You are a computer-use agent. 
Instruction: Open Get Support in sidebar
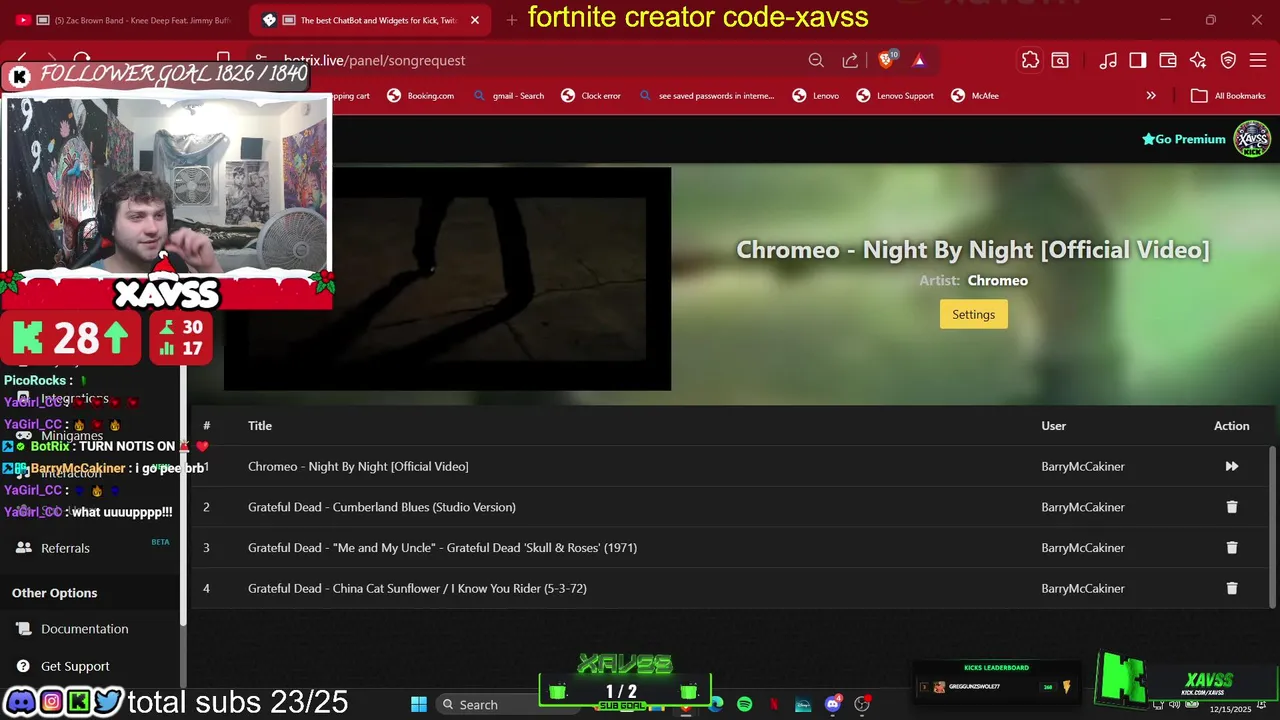(75, 666)
